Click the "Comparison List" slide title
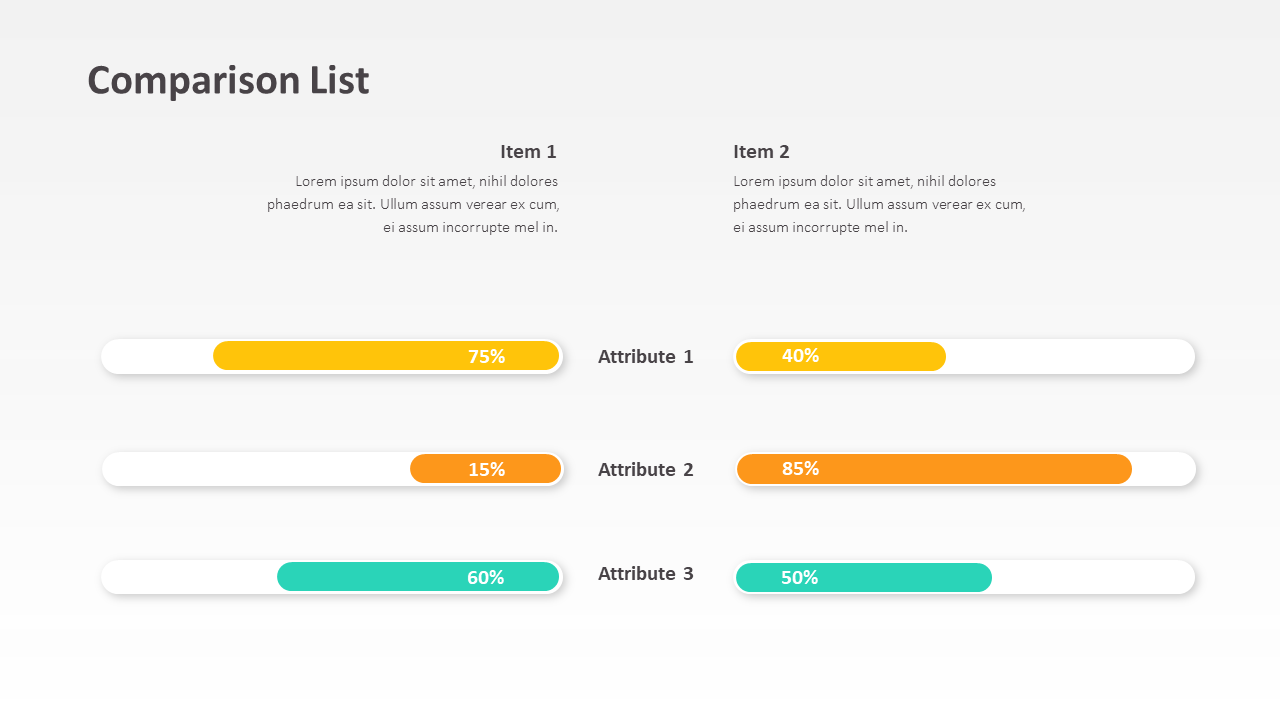Viewport: 1280px width, 720px height. pyautogui.click(x=228, y=81)
